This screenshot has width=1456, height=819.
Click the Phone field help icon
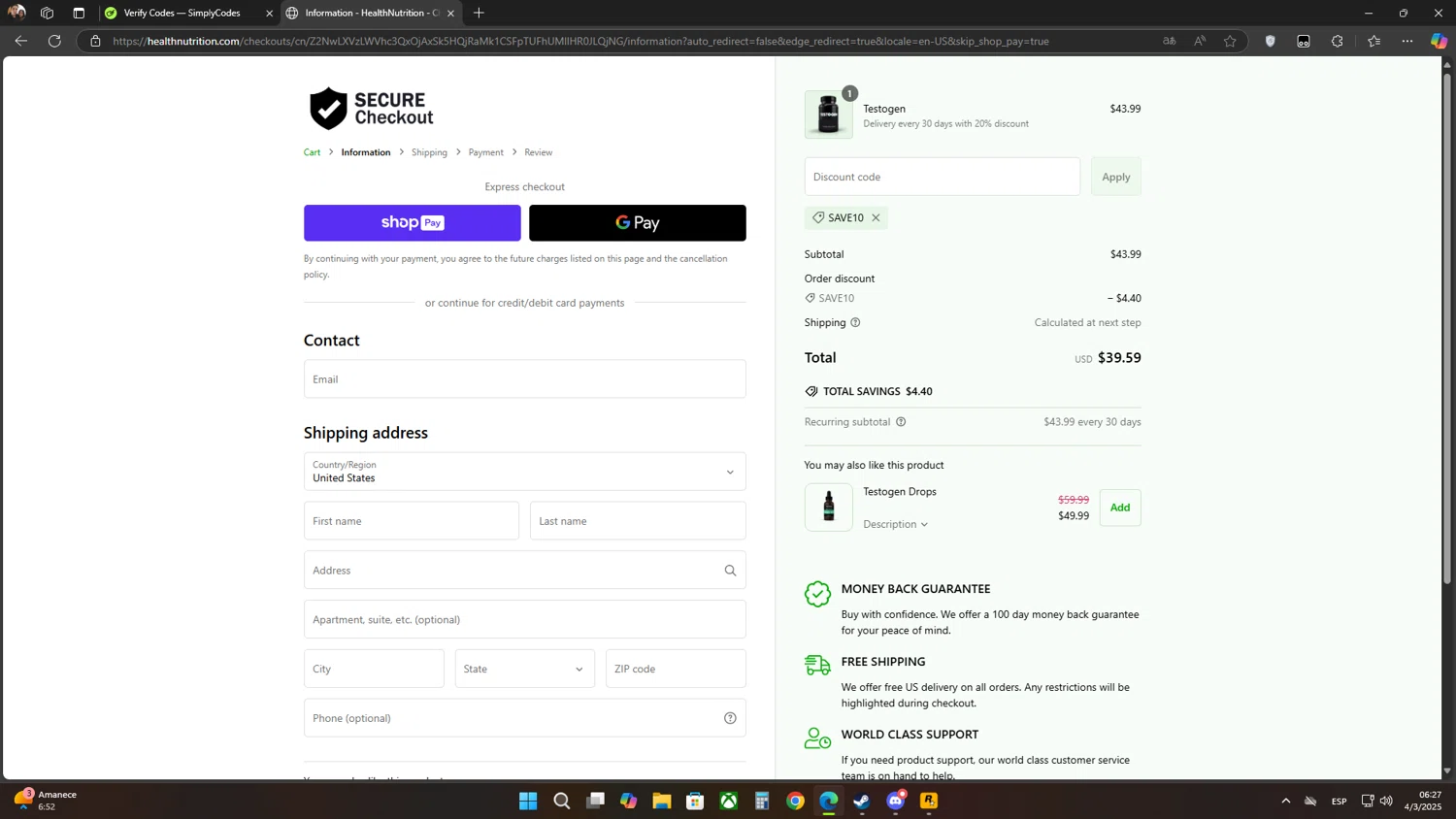click(730, 718)
